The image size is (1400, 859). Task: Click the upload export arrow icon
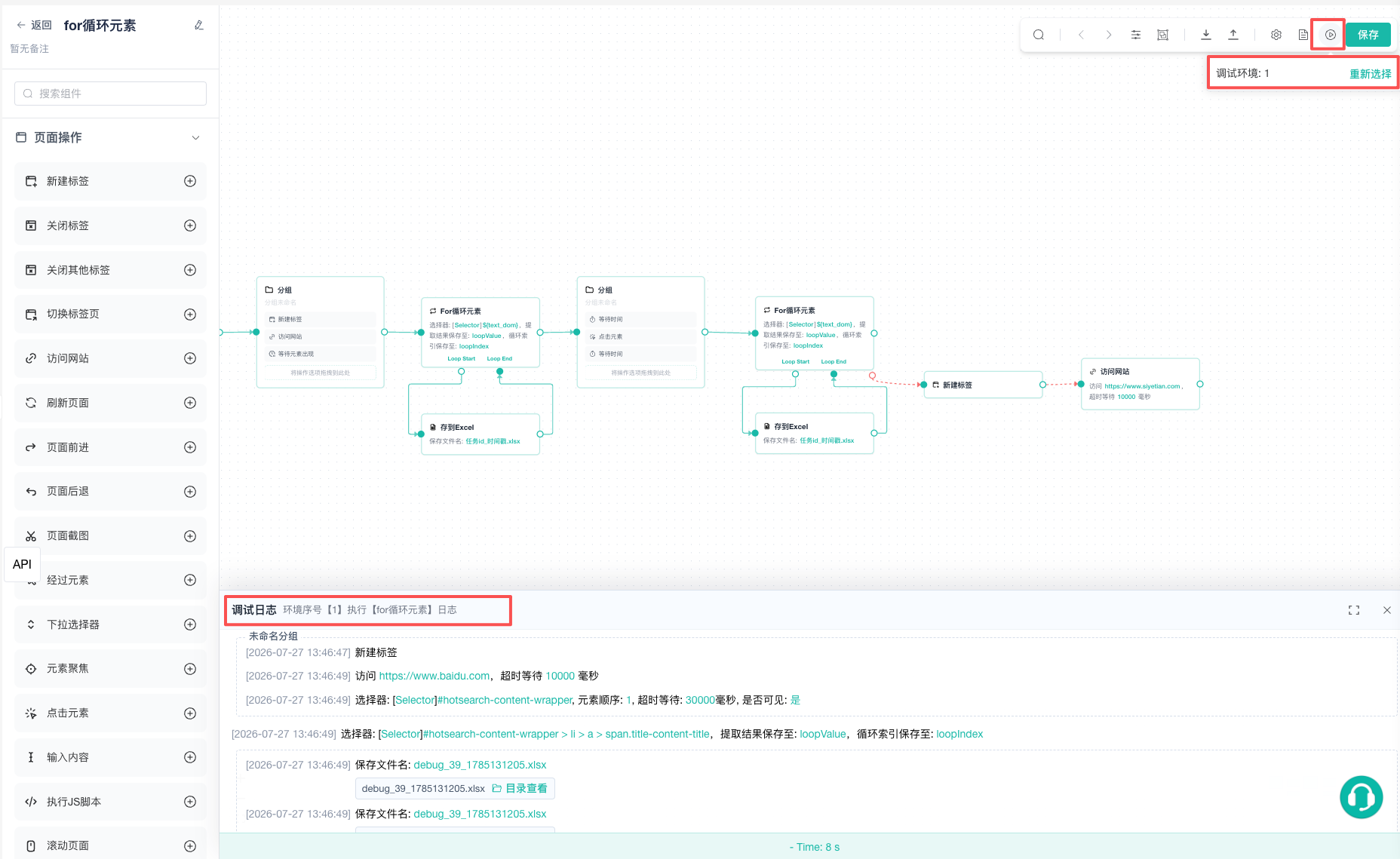1233,35
